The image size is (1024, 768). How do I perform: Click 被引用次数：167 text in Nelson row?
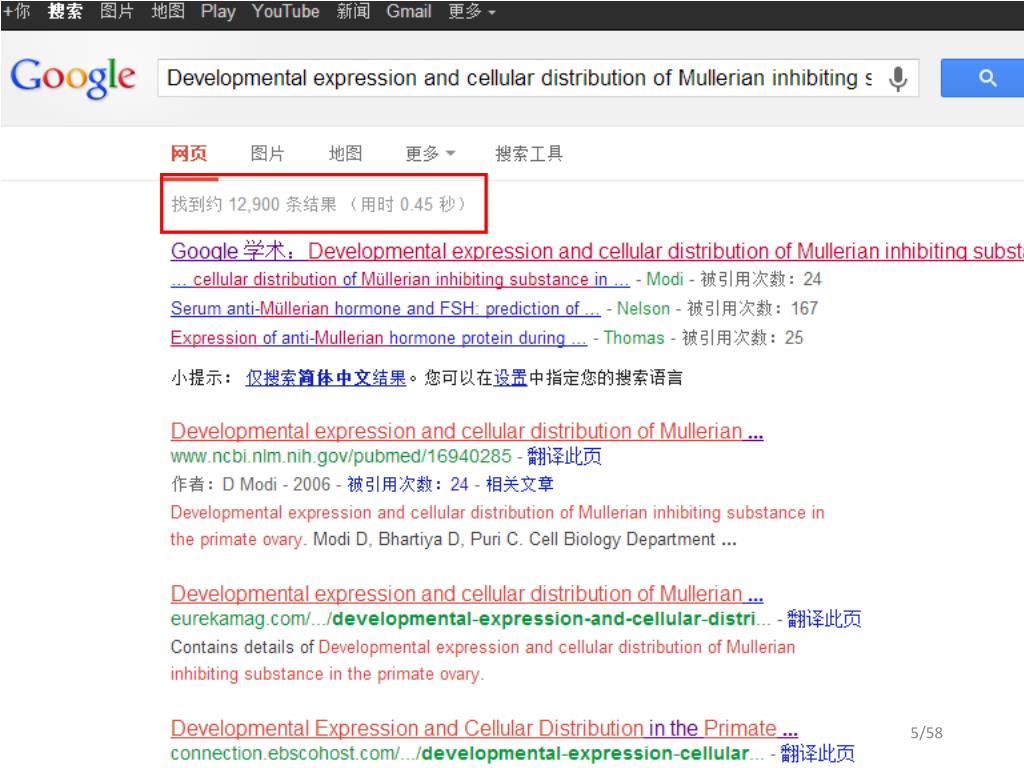(752, 308)
